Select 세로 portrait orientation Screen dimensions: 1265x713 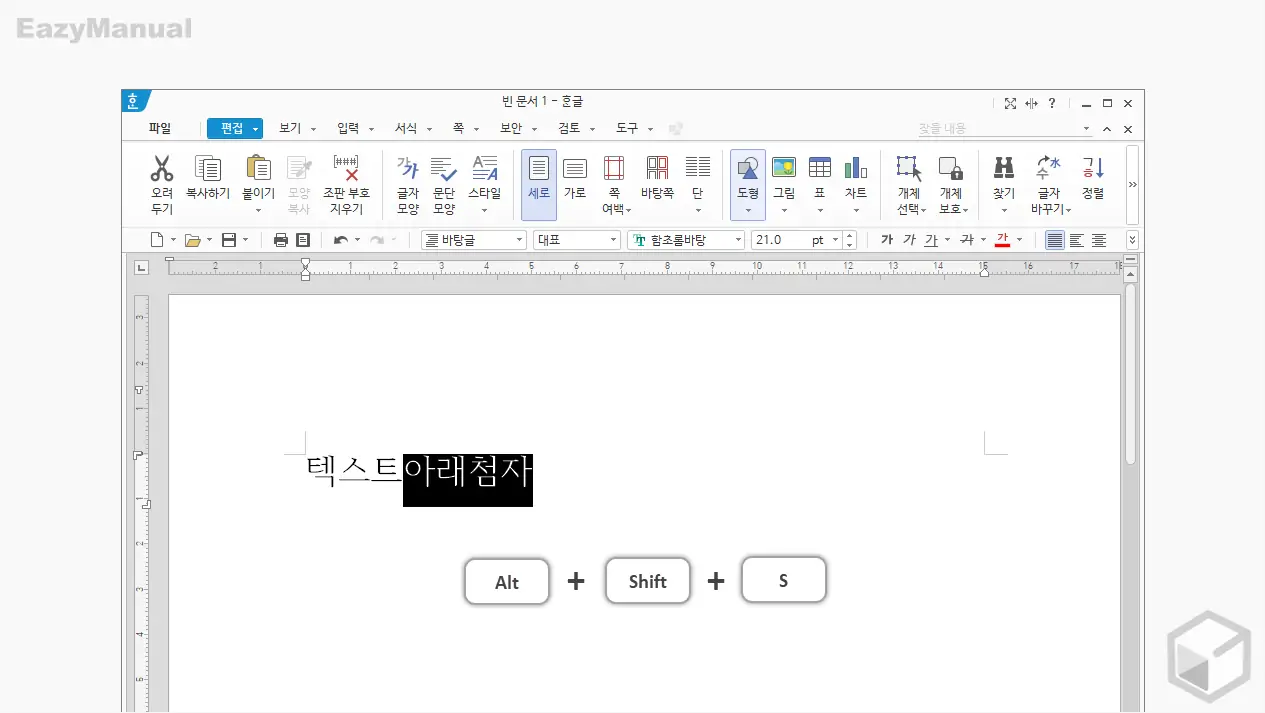(x=539, y=185)
